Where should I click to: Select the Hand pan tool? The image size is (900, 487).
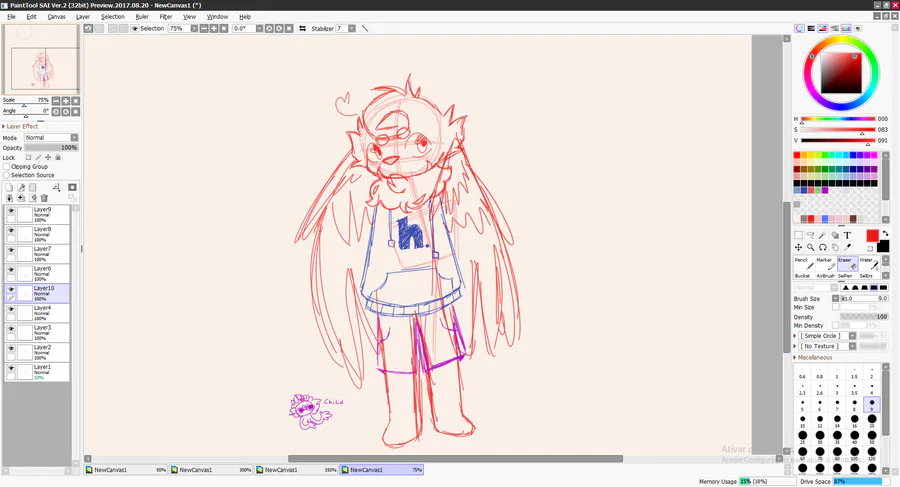click(835, 247)
